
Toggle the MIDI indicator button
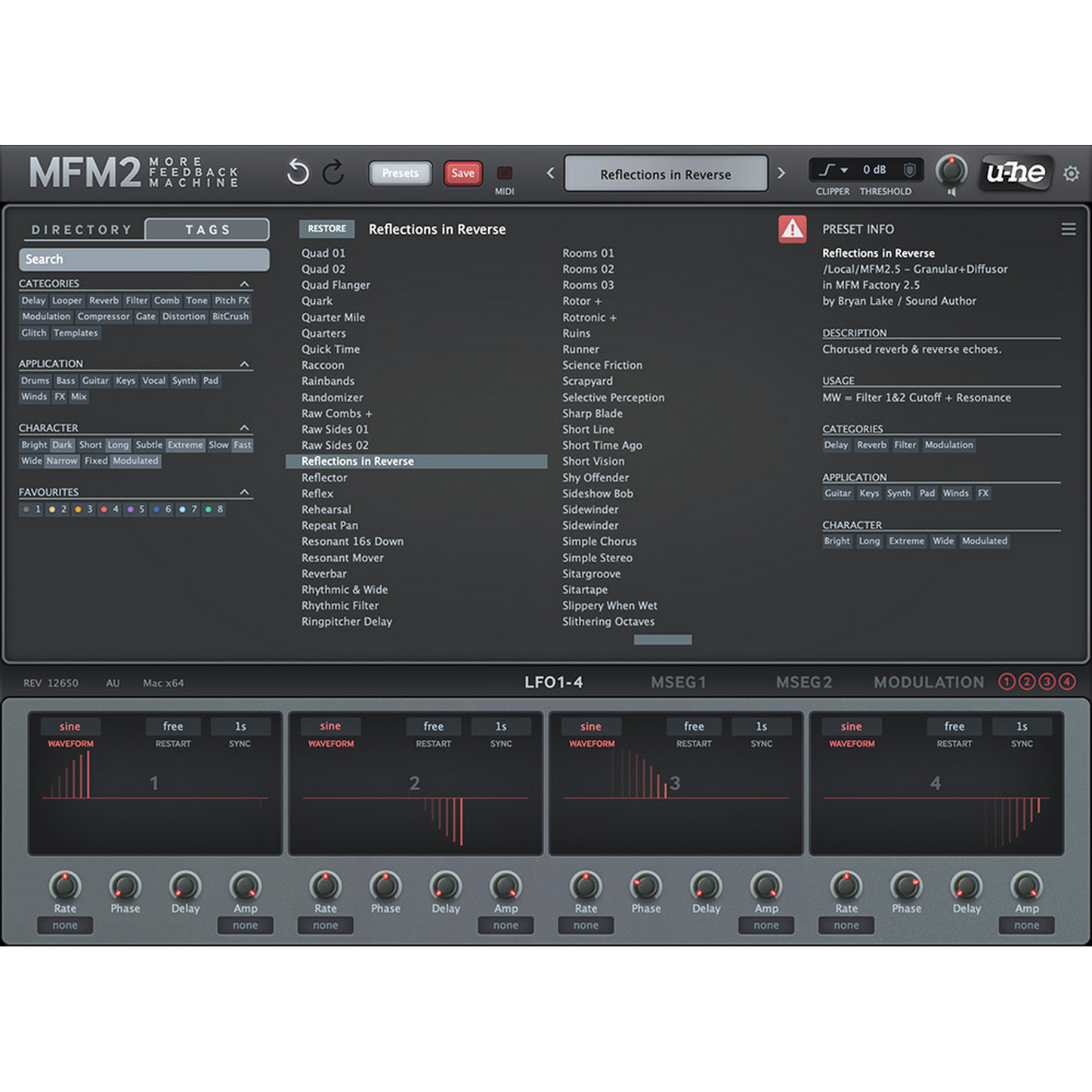tap(504, 173)
